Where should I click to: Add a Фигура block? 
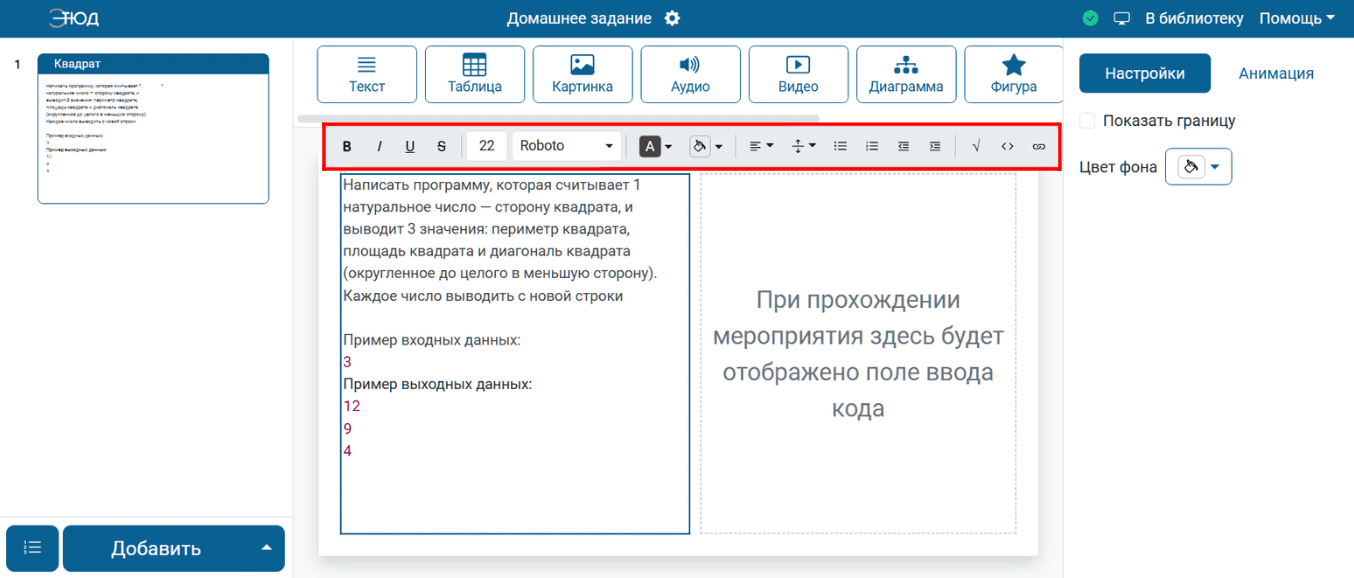point(1013,74)
